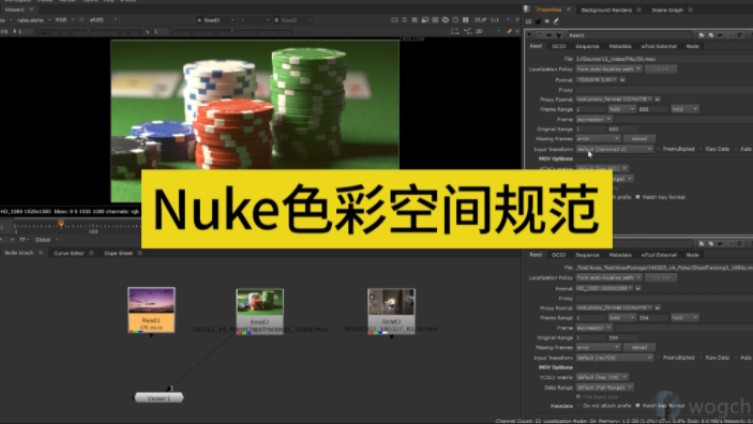This screenshot has width=753, height=424.
Task: Select the Viewer1 node
Action: click(159, 398)
